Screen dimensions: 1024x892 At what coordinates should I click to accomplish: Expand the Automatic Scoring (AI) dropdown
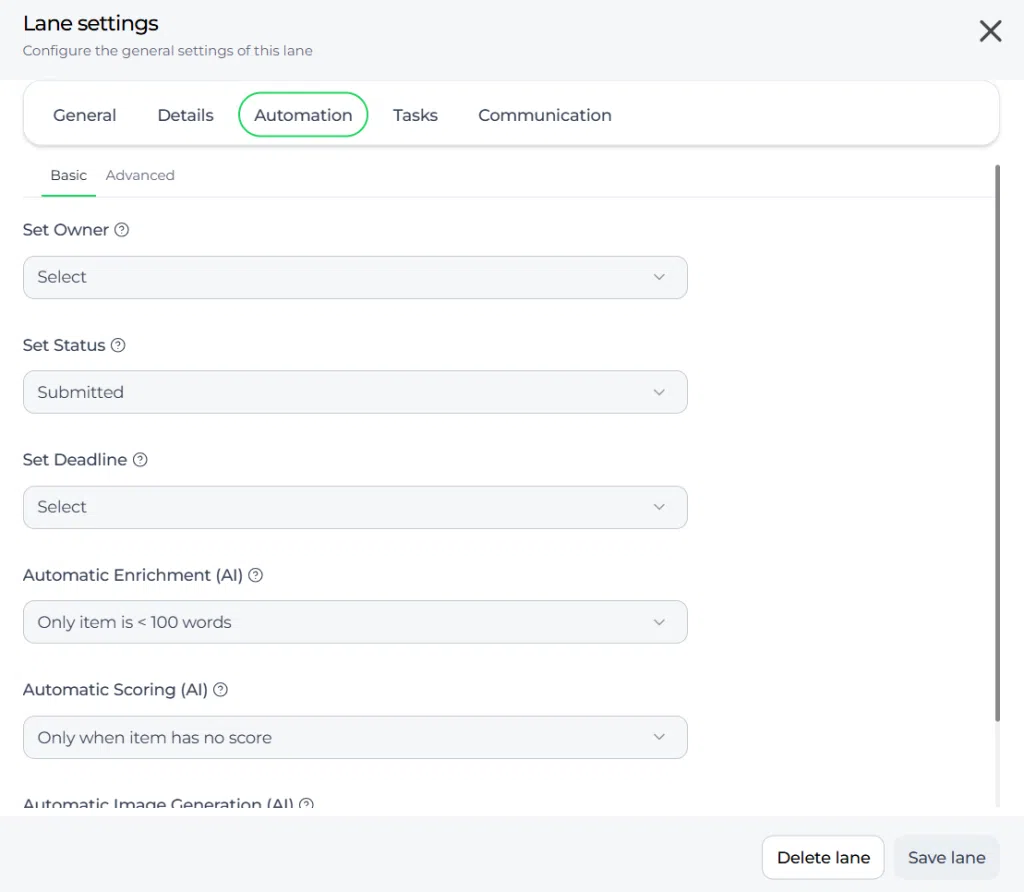355,737
